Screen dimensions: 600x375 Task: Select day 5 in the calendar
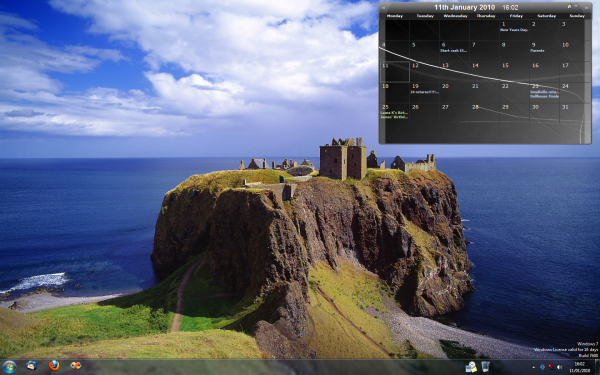tap(424, 51)
